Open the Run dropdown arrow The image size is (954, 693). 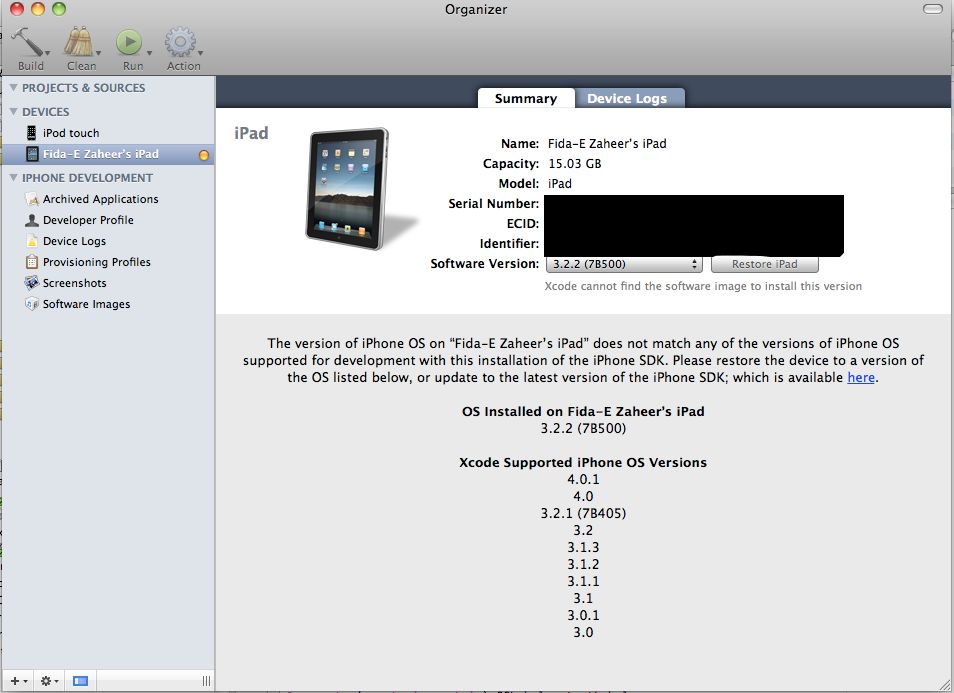149,53
